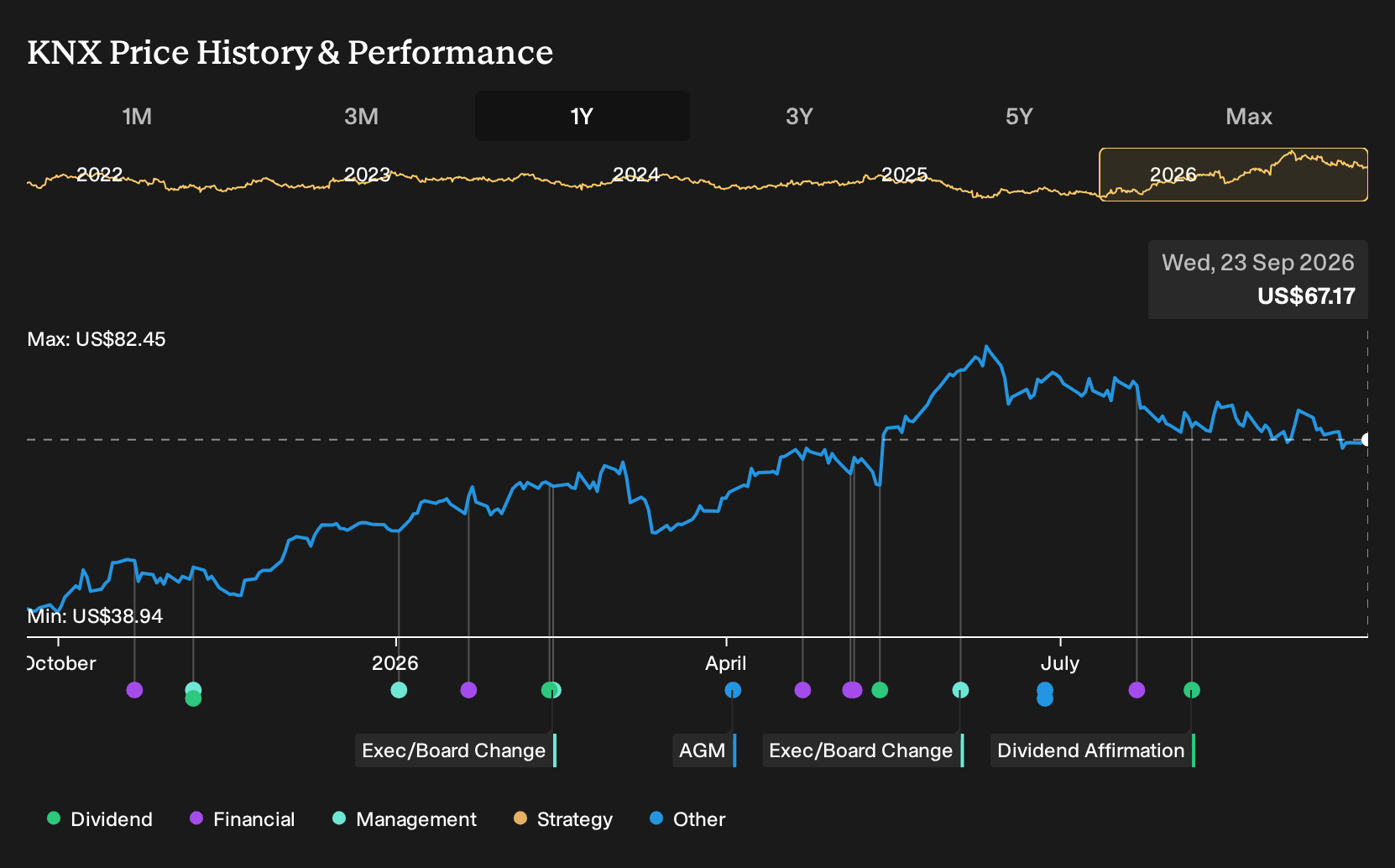Click teal Management marker between October and 2026
Screen dimensions: 1395x868
point(193,688)
